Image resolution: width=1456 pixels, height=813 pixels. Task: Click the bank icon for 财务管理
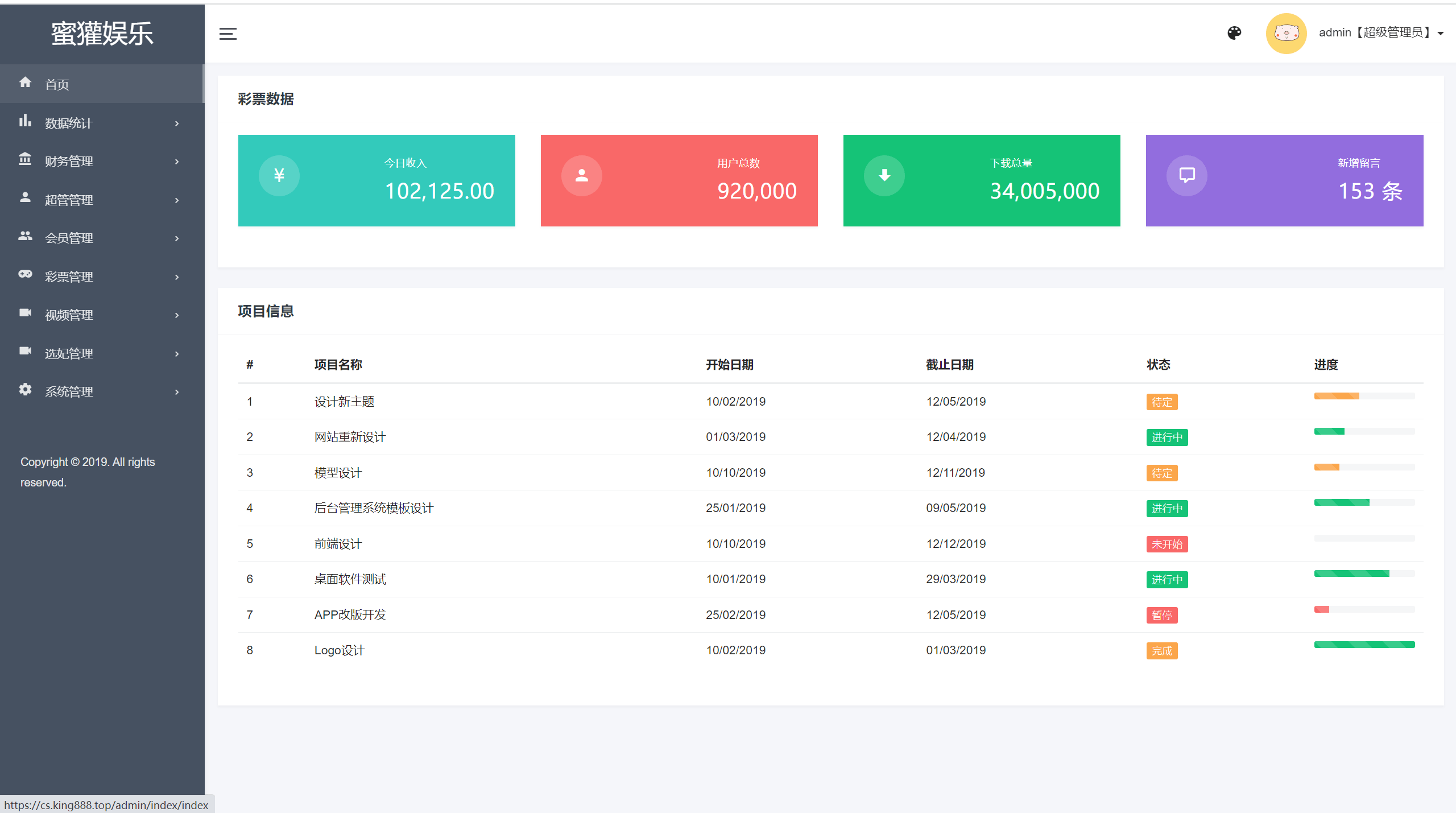pyautogui.click(x=25, y=159)
